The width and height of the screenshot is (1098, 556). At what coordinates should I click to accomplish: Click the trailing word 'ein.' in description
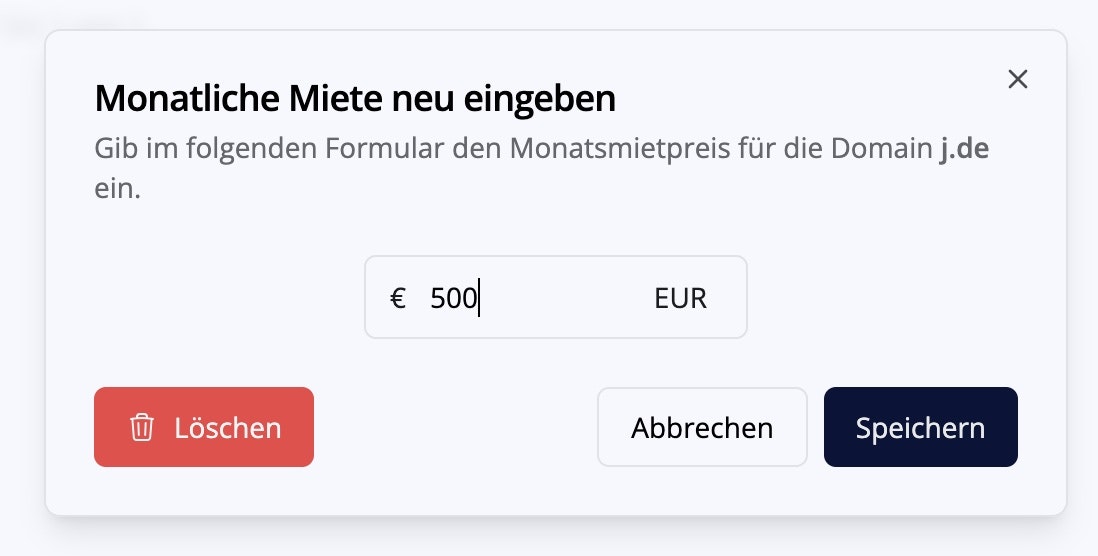tap(117, 189)
